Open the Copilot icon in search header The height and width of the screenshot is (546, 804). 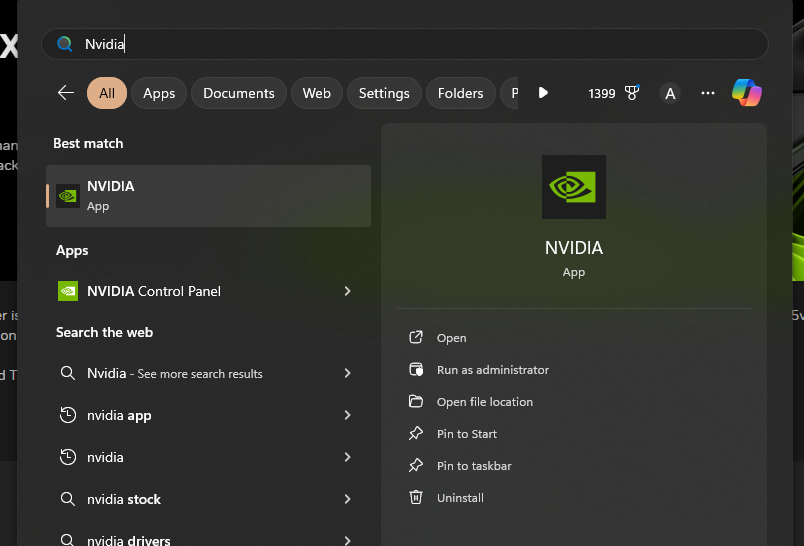(x=746, y=93)
